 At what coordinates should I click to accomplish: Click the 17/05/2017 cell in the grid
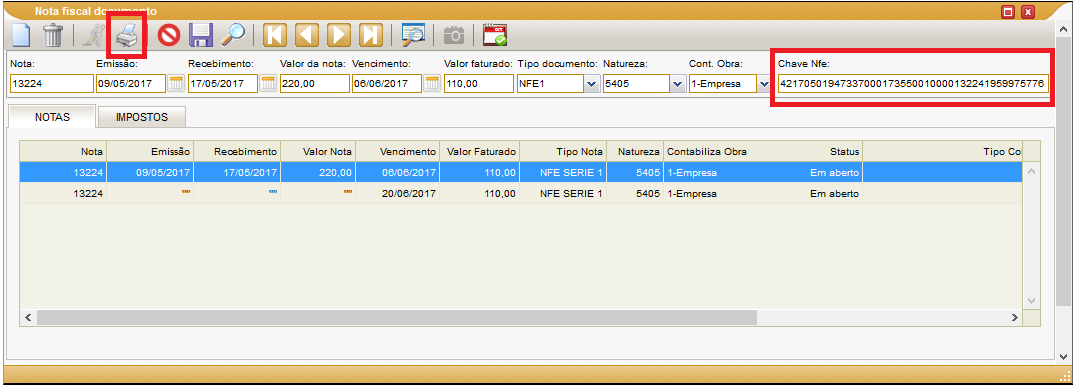tap(237, 172)
